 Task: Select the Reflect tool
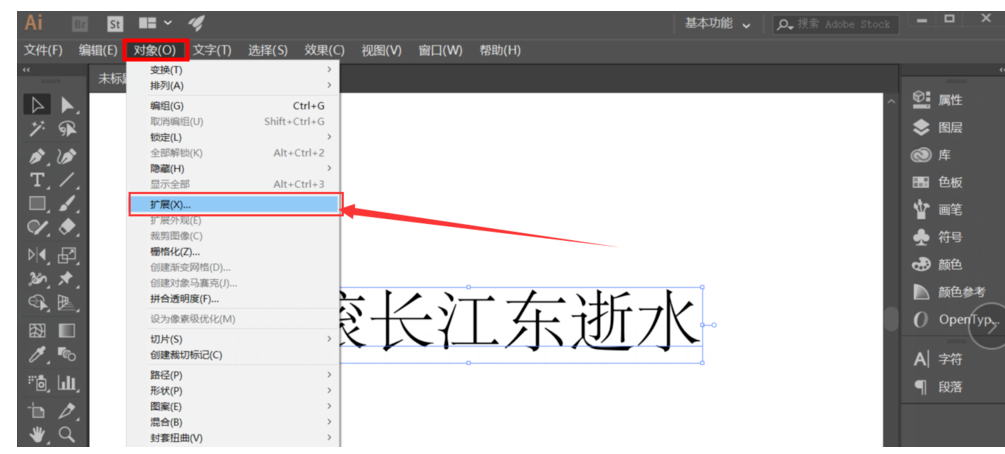point(38,255)
